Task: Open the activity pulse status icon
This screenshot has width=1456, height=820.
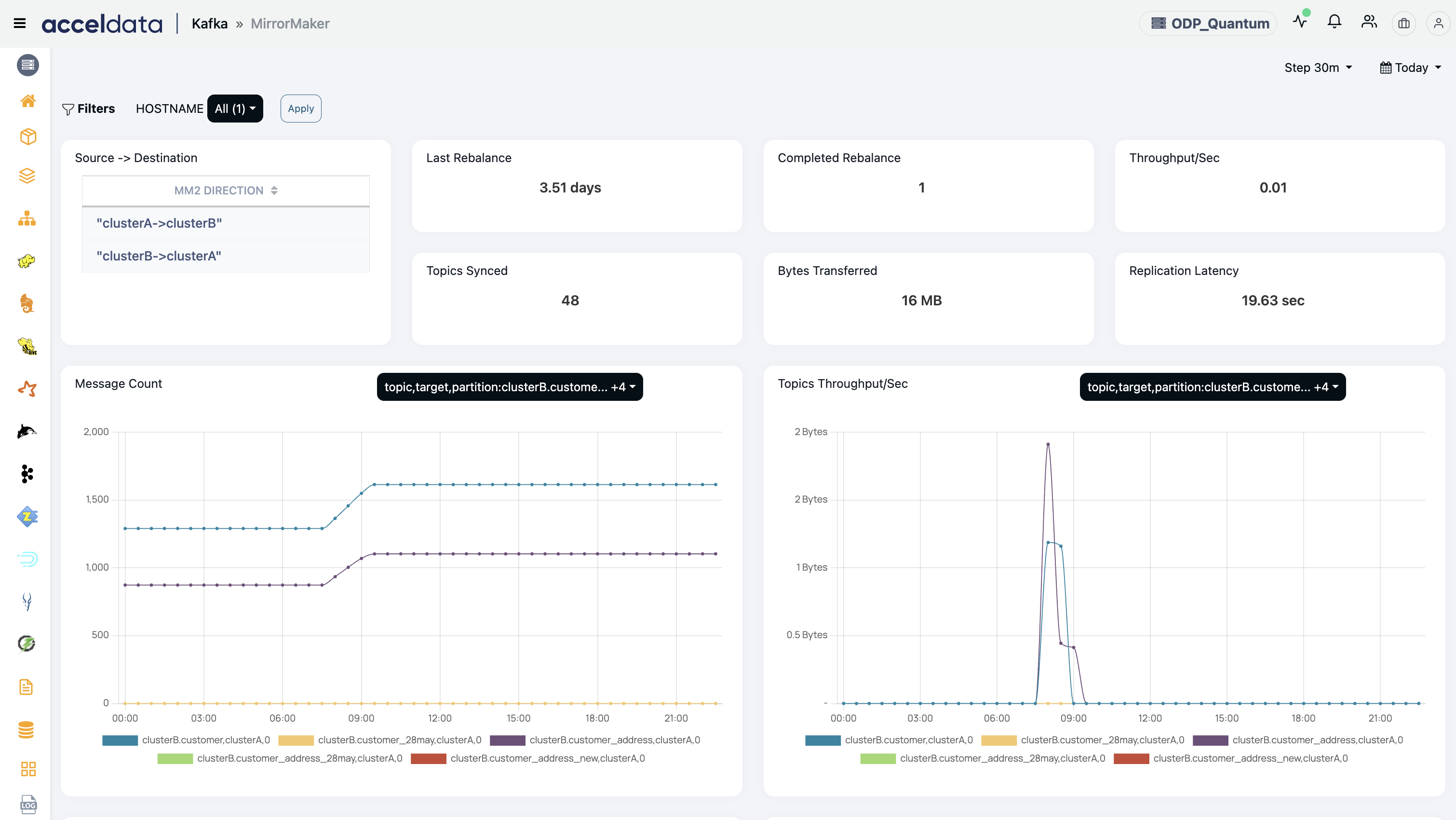Action: [1300, 22]
